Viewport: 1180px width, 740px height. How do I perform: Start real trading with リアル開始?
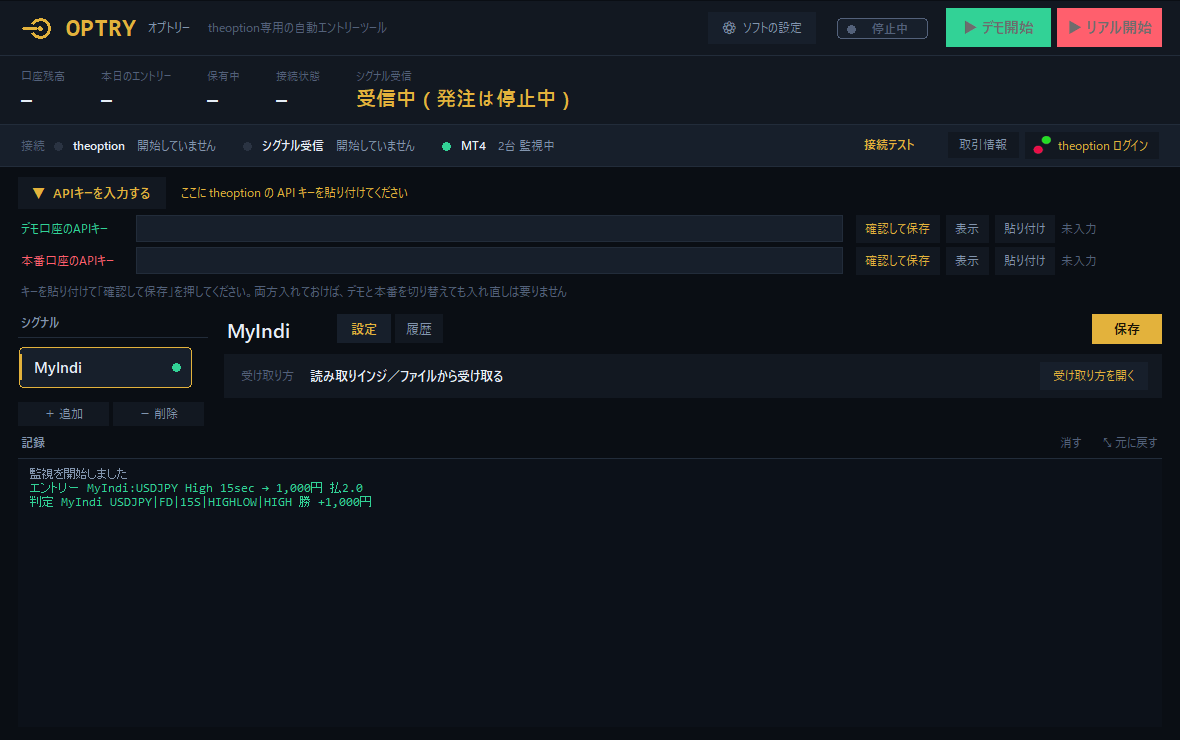coord(1109,28)
